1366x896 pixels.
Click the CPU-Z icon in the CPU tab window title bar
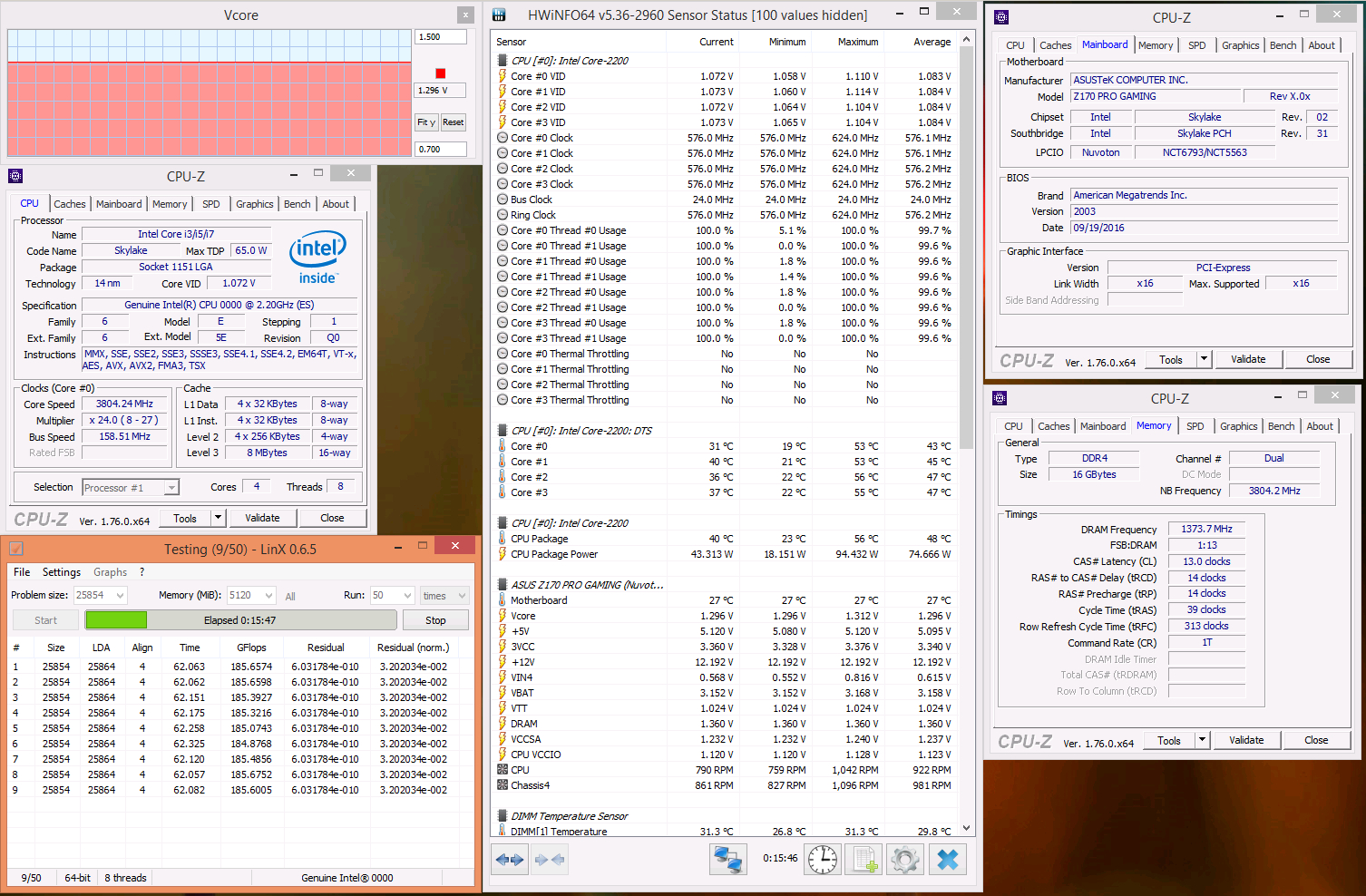pyautogui.click(x=15, y=176)
